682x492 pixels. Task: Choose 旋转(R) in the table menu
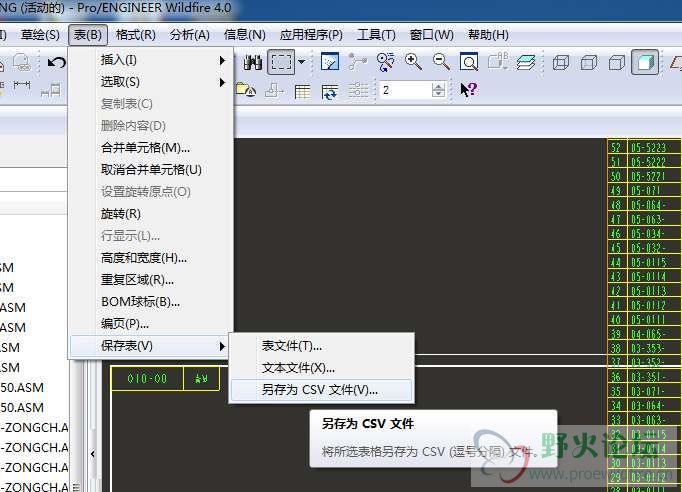(x=150, y=214)
